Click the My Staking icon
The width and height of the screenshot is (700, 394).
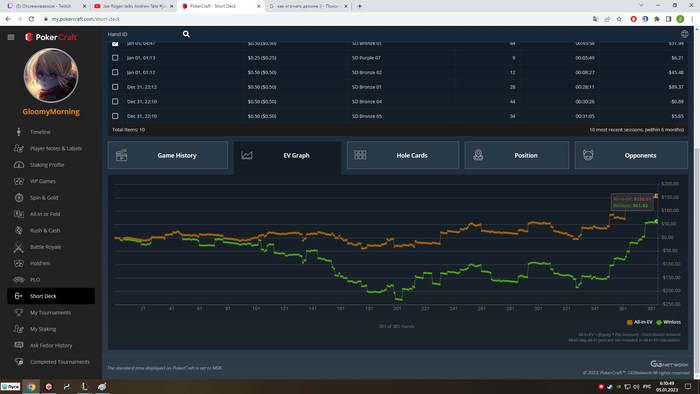[19, 329]
